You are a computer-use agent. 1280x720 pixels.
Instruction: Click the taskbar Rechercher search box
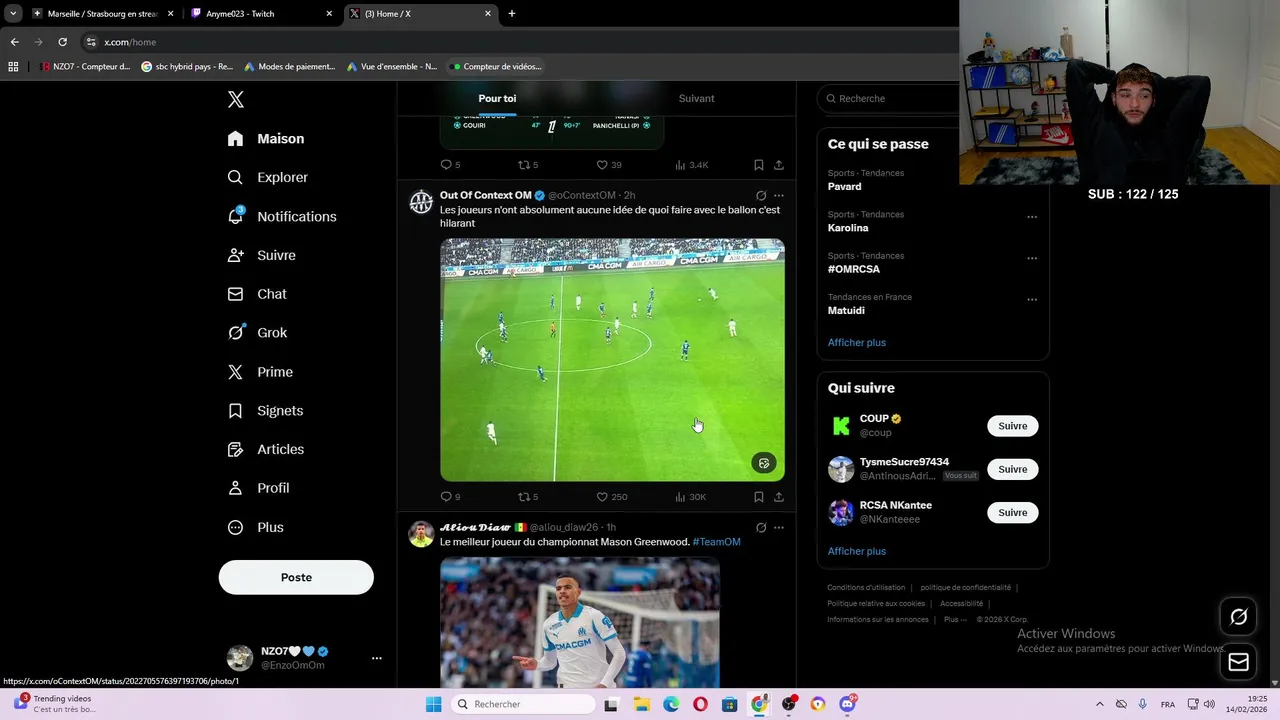tap(522, 704)
